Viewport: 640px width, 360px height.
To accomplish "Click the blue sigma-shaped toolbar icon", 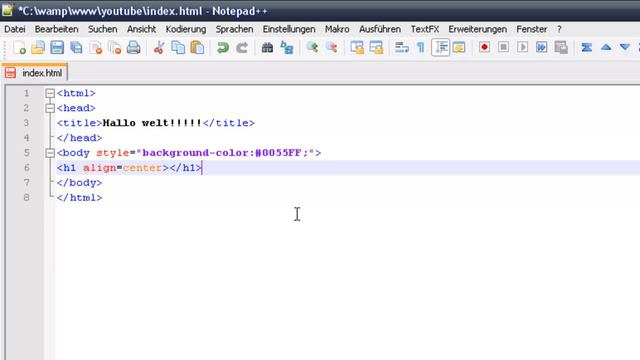I will (x=587, y=48).
